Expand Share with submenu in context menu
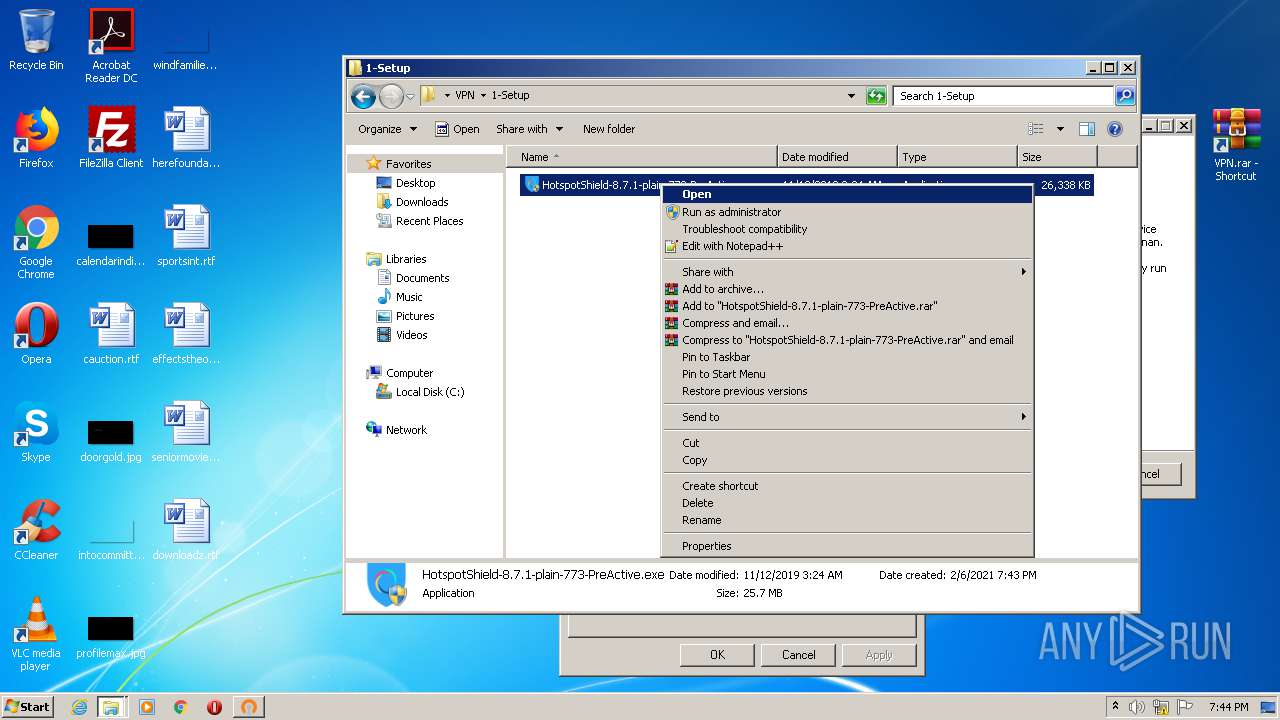The image size is (1280, 720). tap(847, 272)
